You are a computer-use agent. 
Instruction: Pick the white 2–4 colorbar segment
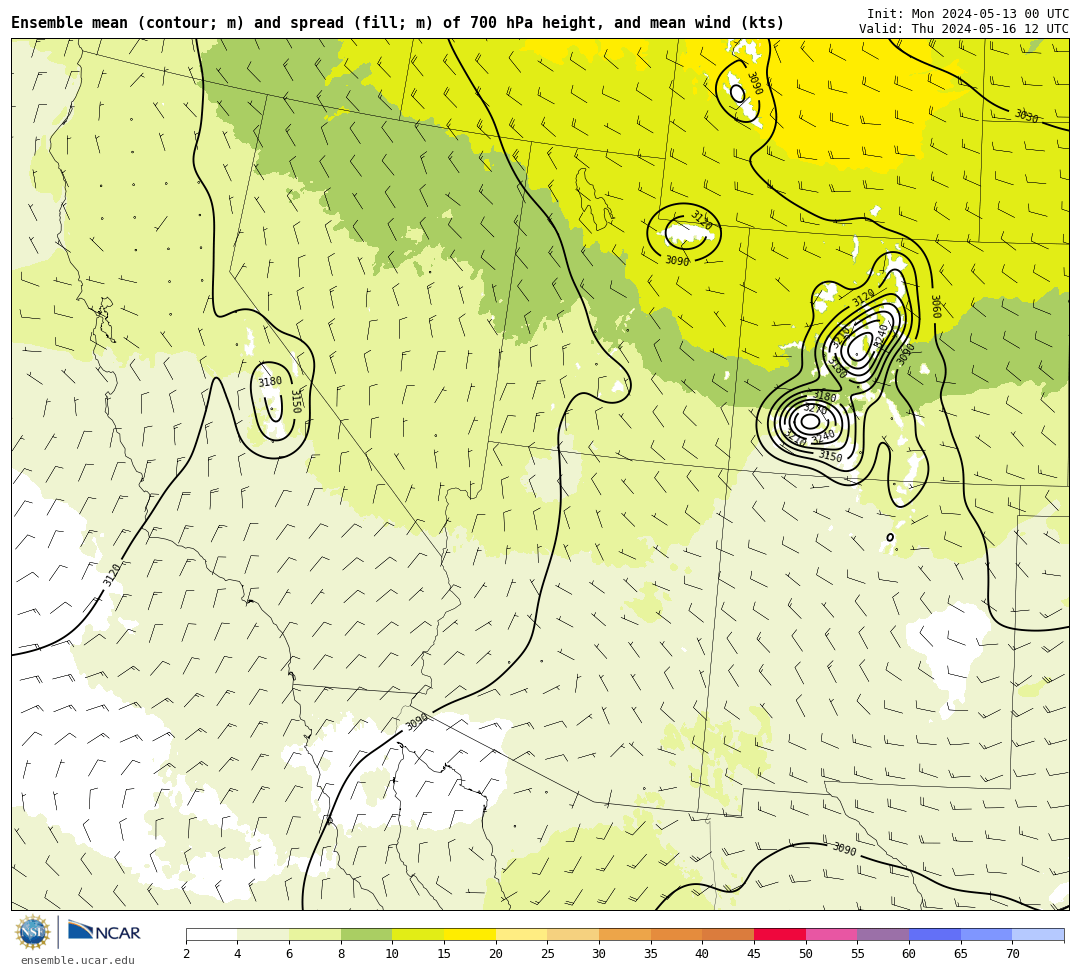211,934
